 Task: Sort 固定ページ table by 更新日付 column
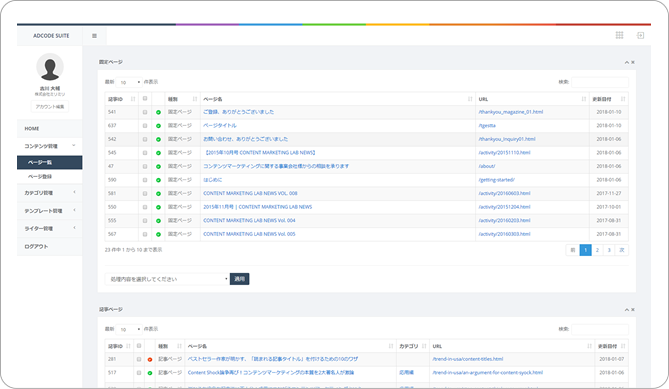(x=608, y=99)
